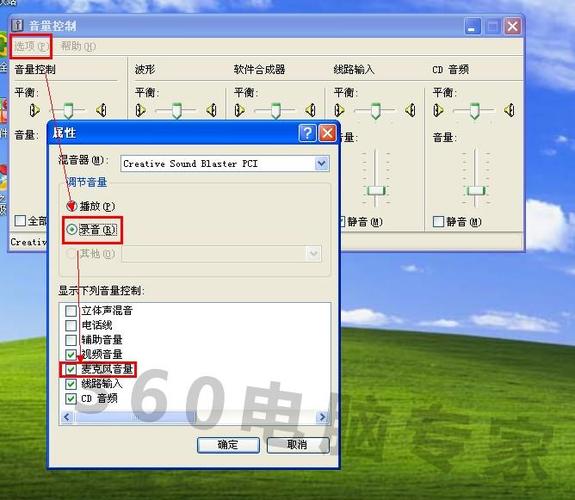Image resolution: width=575 pixels, height=500 pixels.
Task: Toggle the 静音 checkbox under 线路输入
Action: pos(342,222)
